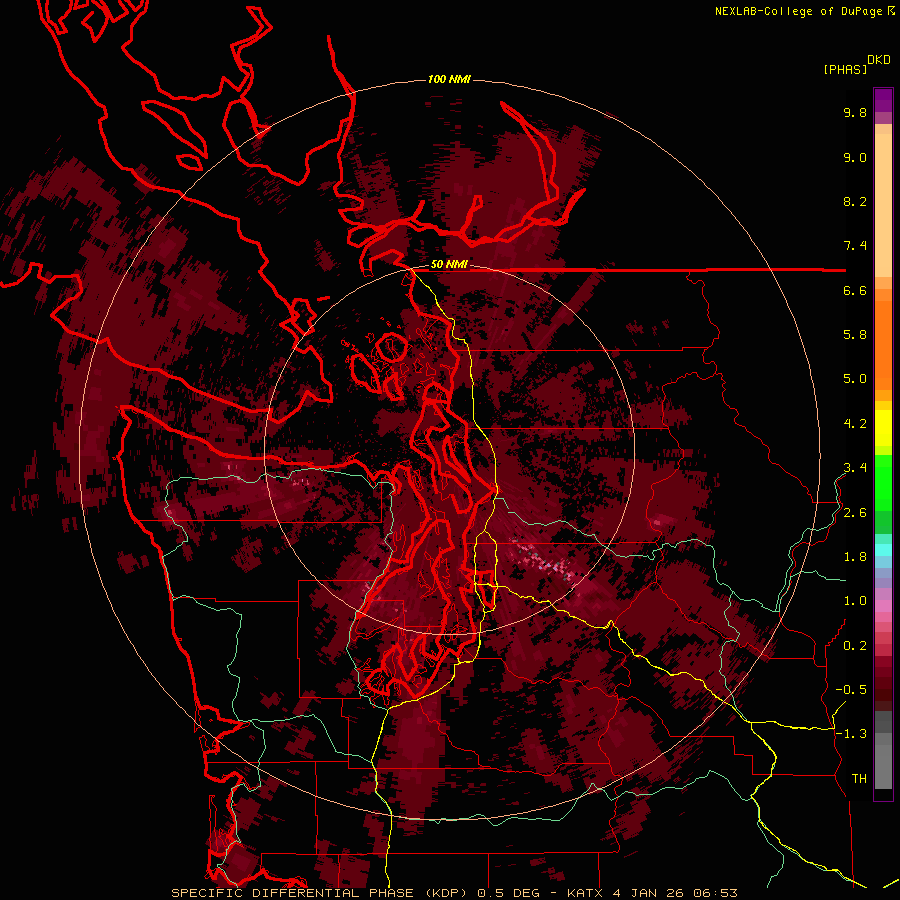
Task: Click the -0.5 value on color scale
Action: 851,690
